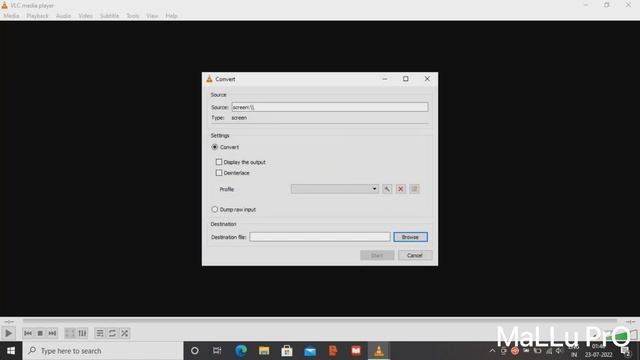This screenshot has width=640, height=360.
Task: Open the View menu
Action: pyautogui.click(x=152, y=16)
